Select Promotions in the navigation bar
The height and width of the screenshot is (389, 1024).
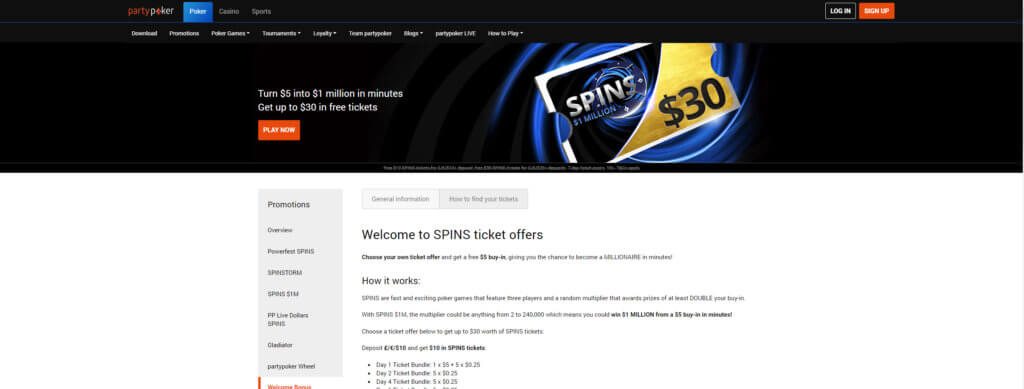click(x=184, y=33)
